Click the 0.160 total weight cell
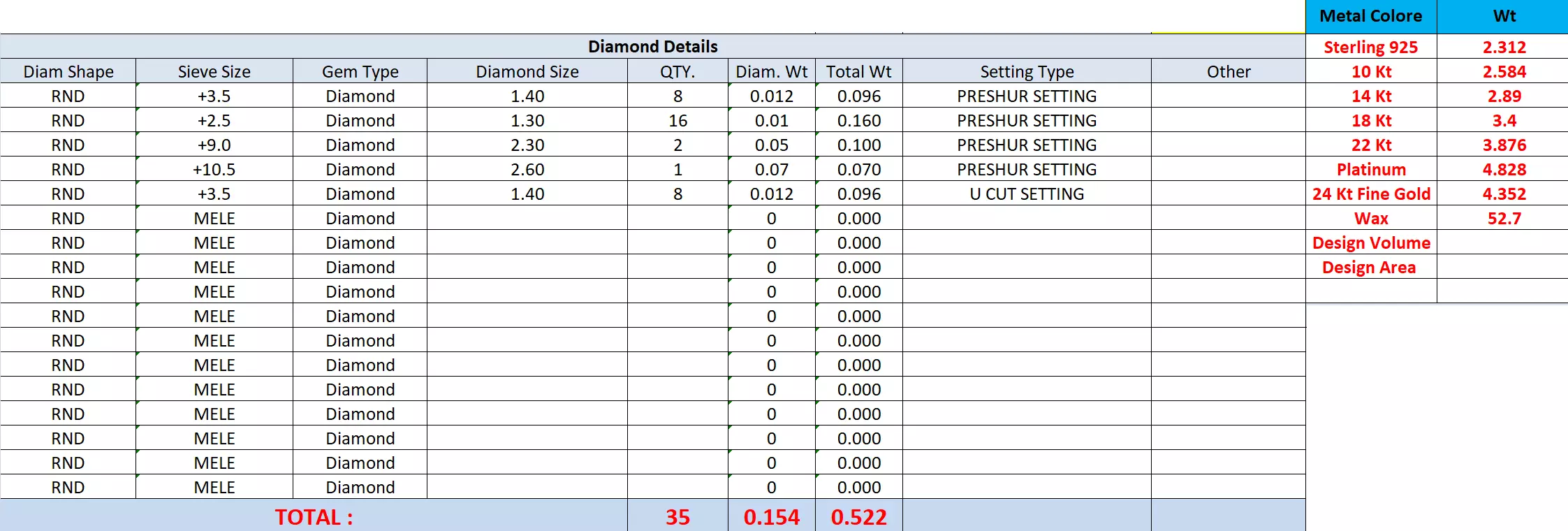1568x531 pixels. pos(859,120)
